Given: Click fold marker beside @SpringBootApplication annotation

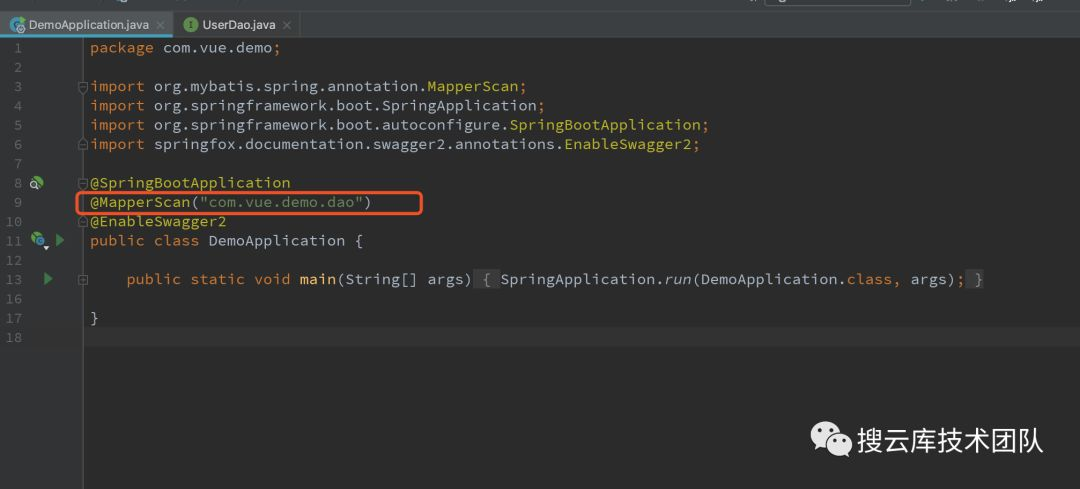Looking at the screenshot, I should point(84,183).
